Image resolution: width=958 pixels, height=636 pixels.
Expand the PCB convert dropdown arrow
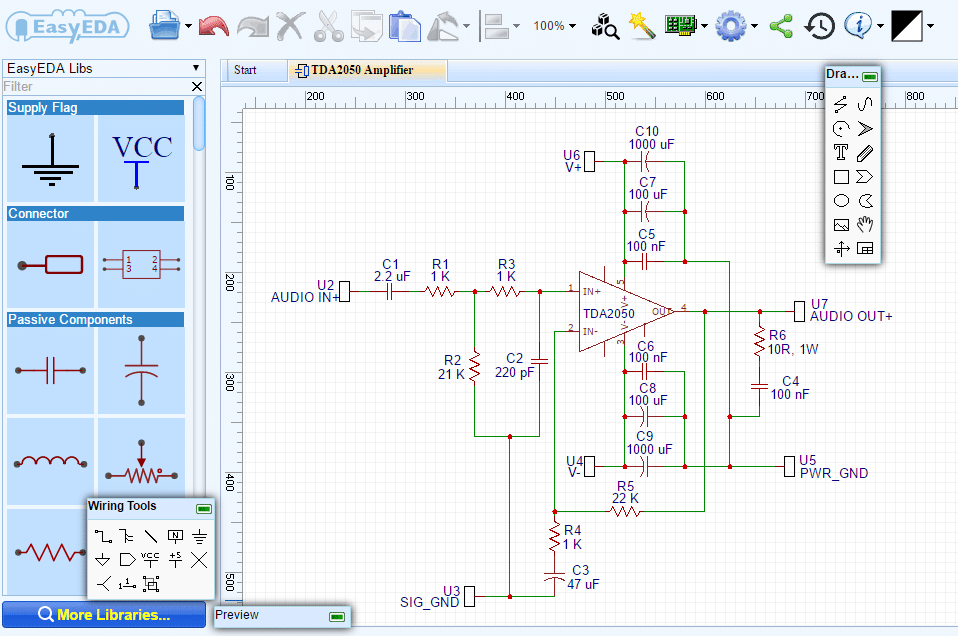click(704, 26)
